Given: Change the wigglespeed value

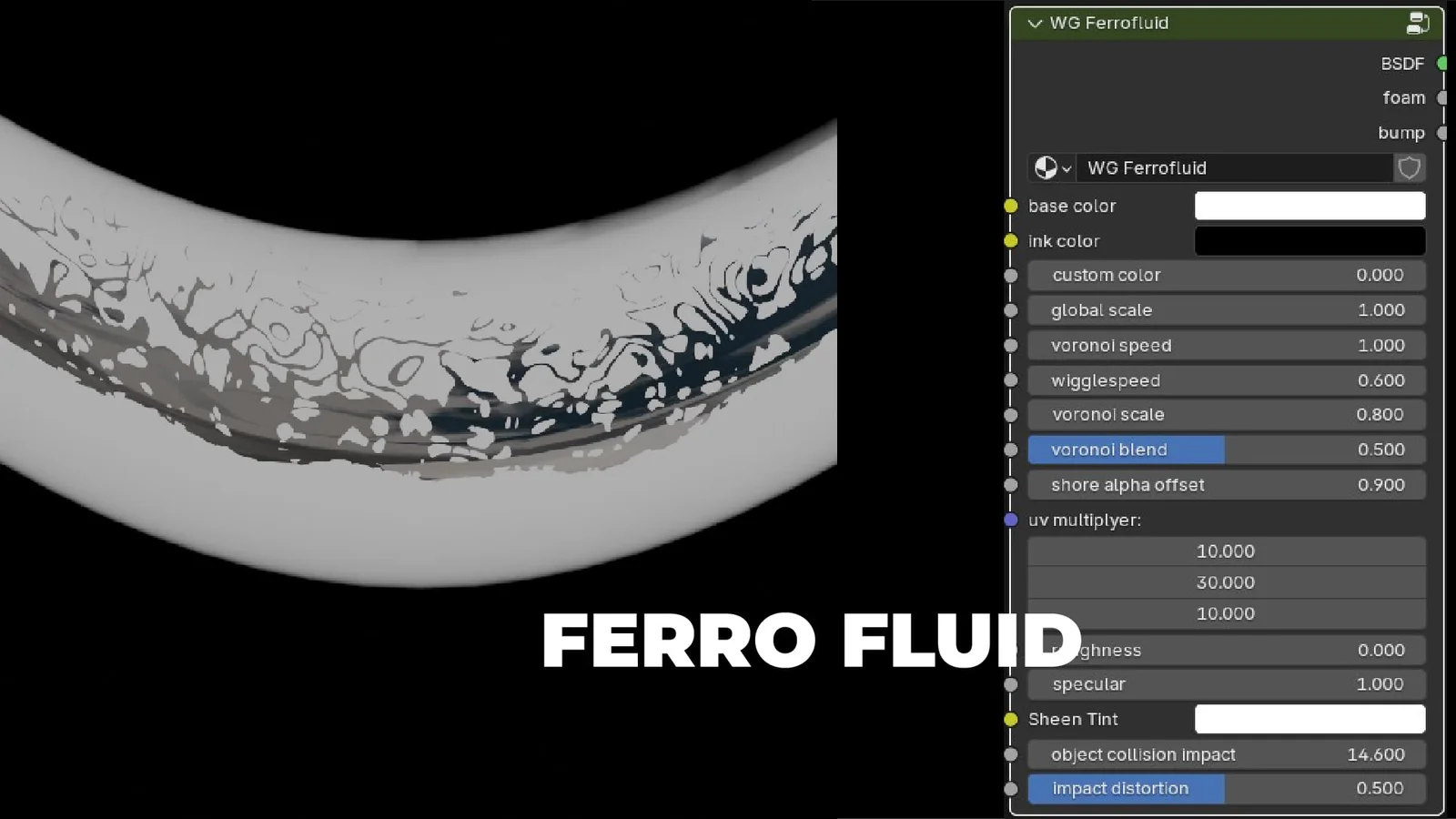Looking at the screenshot, I should [1226, 380].
